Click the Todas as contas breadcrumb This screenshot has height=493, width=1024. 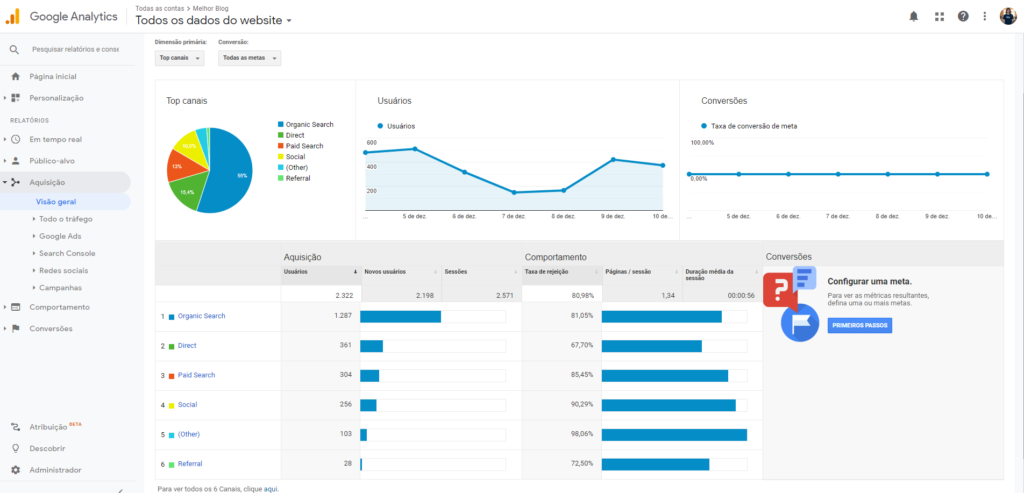159,8
